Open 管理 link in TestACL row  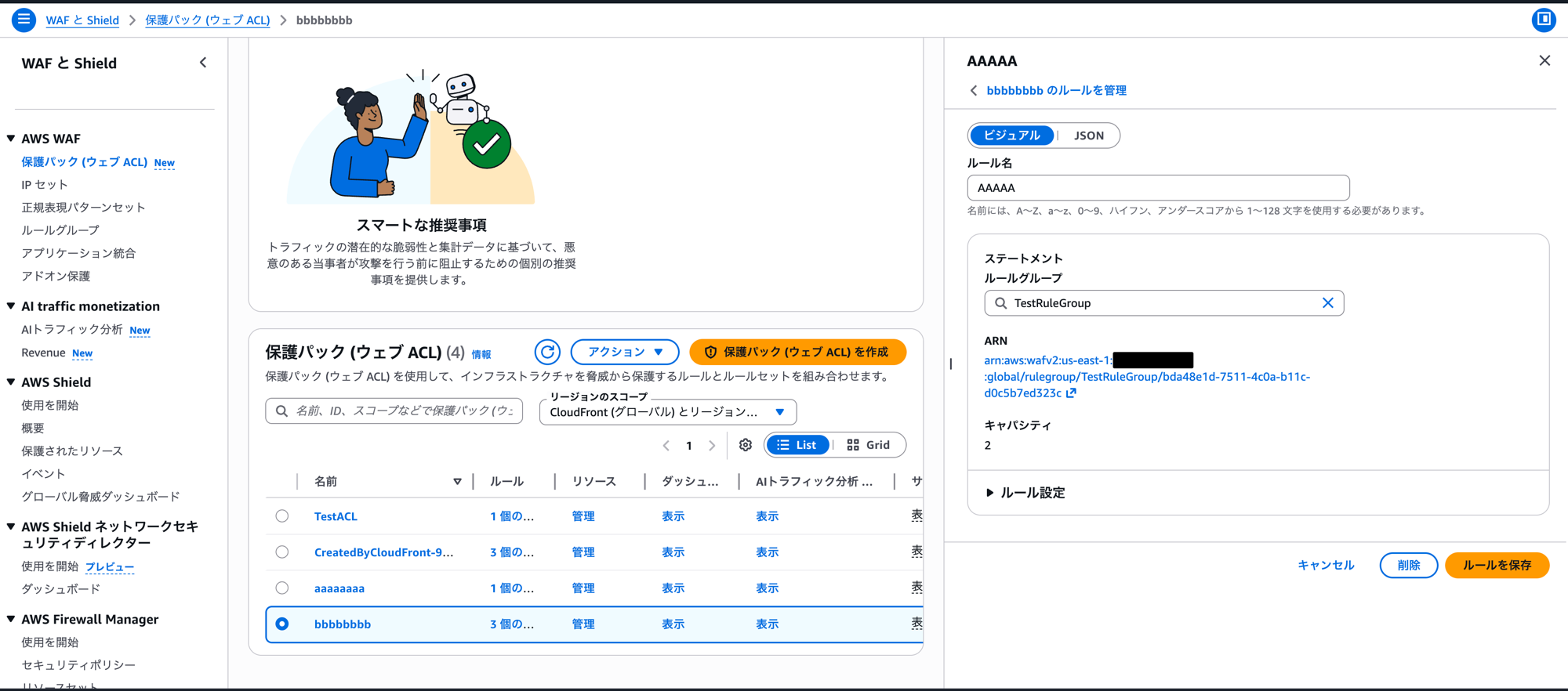point(583,516)
